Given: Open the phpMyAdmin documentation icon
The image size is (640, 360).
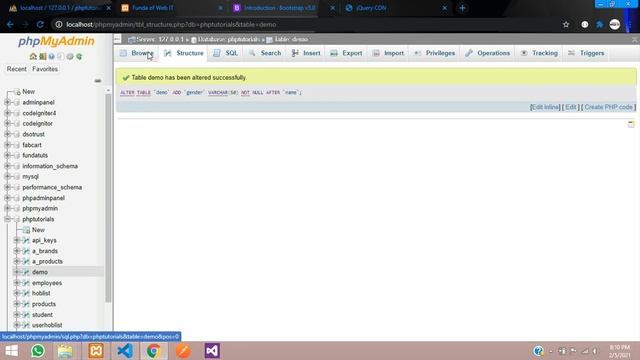Looking at the screenshot, I should 51,56.
